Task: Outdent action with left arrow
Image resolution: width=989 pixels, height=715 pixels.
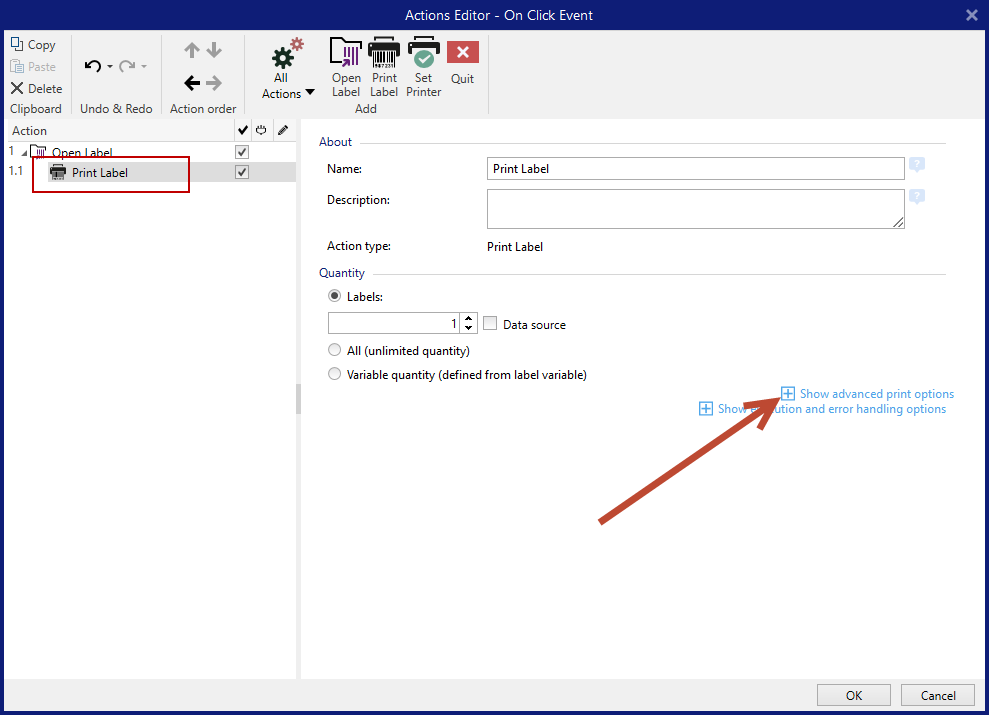Action: tap(193, 84)
